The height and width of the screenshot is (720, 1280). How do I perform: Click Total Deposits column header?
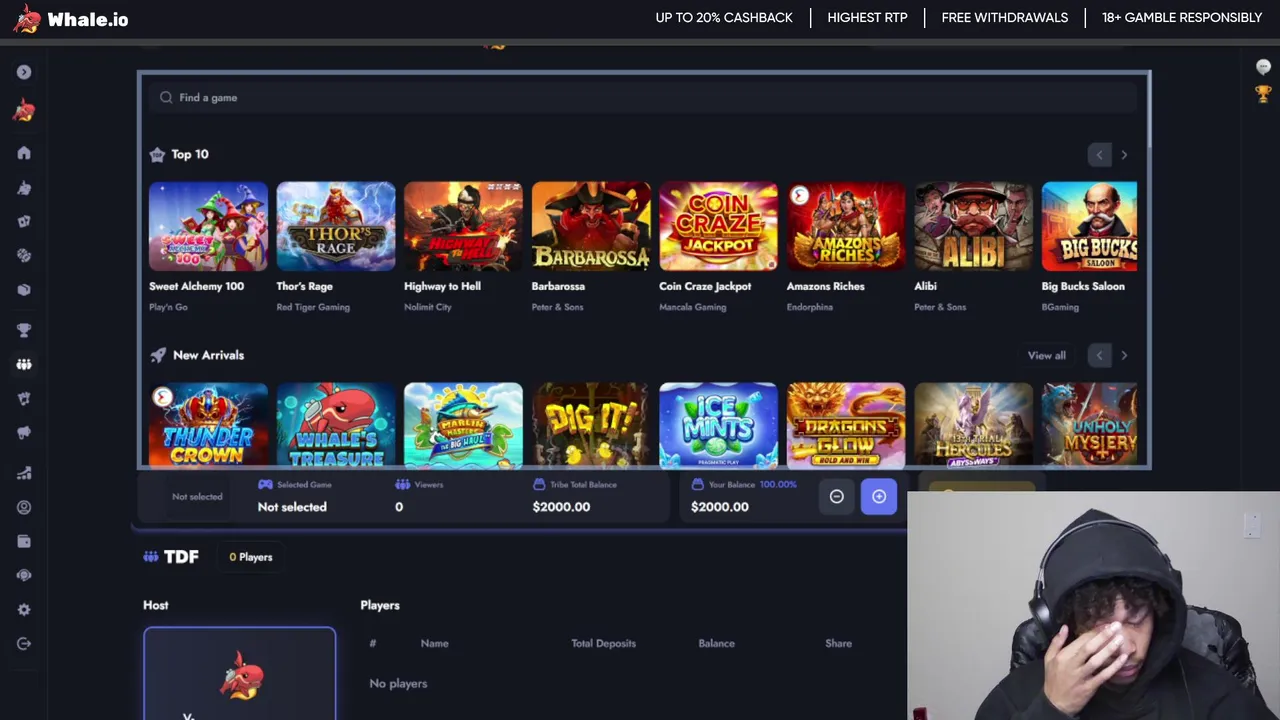pyautogui.click(x=603, y=643)
